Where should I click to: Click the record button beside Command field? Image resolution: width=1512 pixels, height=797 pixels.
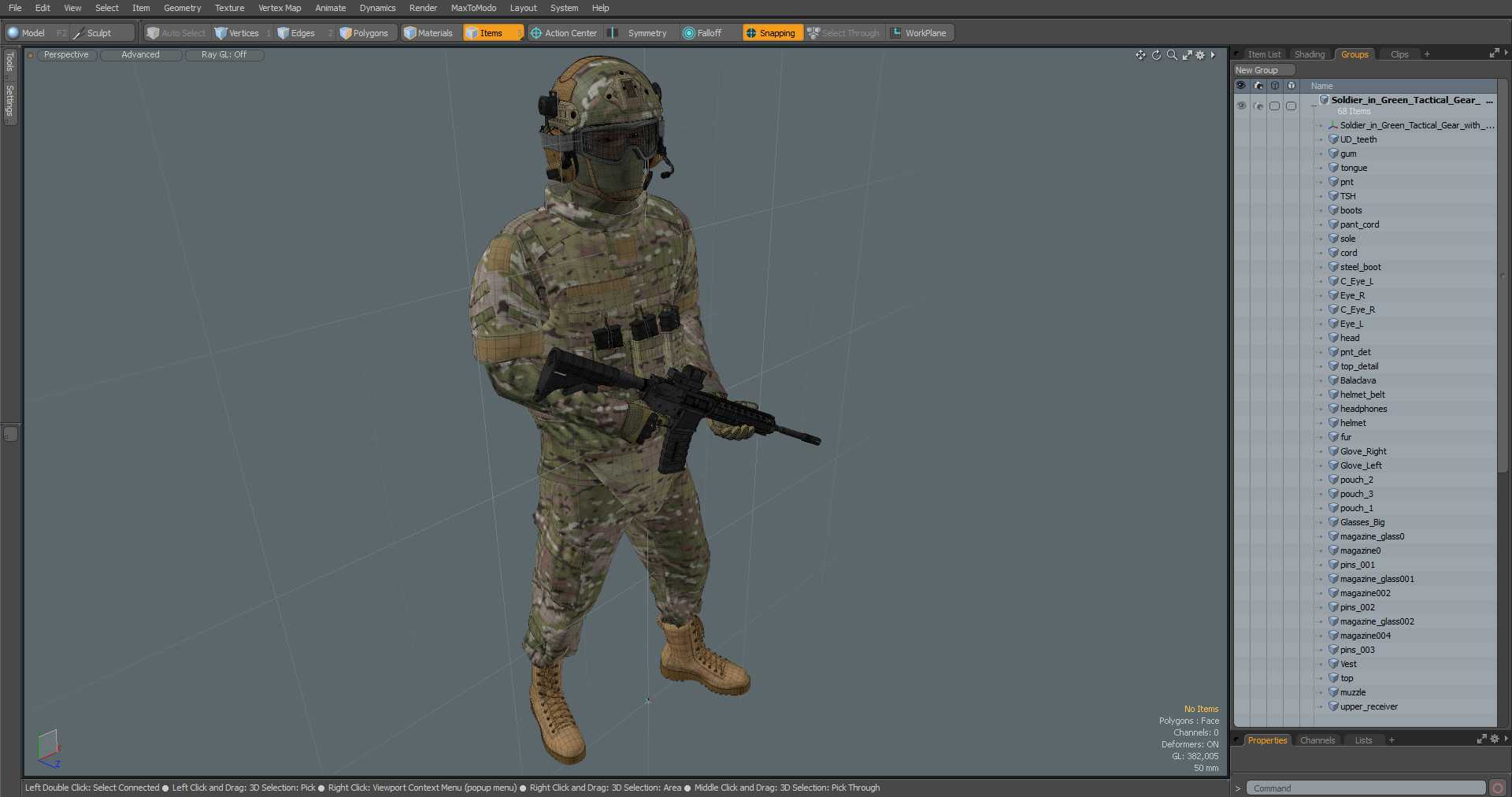[x=1498, y=788]
